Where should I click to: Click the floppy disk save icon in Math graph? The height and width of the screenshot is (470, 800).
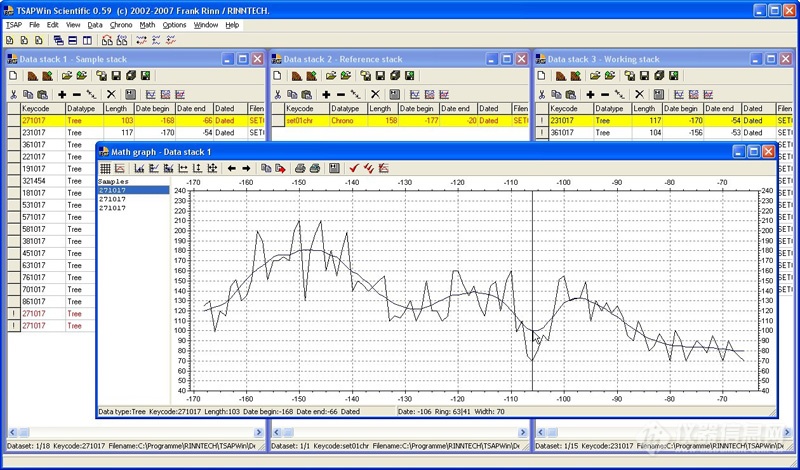point(334,168)
